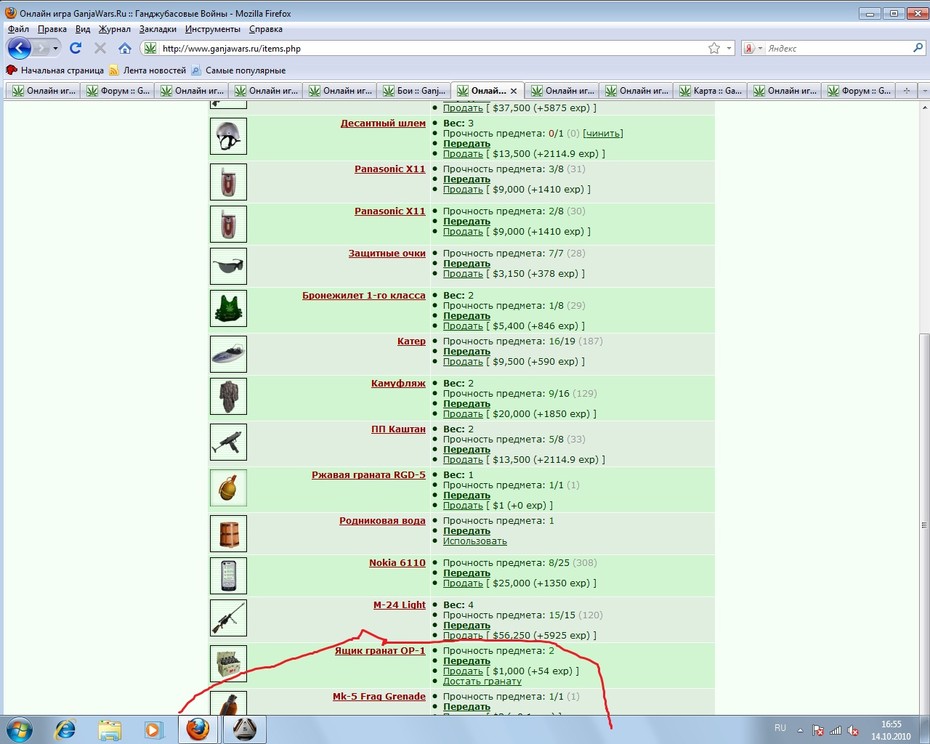Click the Nokia 6110 phone image
Screen dimensions: 930x744
[x=228, y=576]
